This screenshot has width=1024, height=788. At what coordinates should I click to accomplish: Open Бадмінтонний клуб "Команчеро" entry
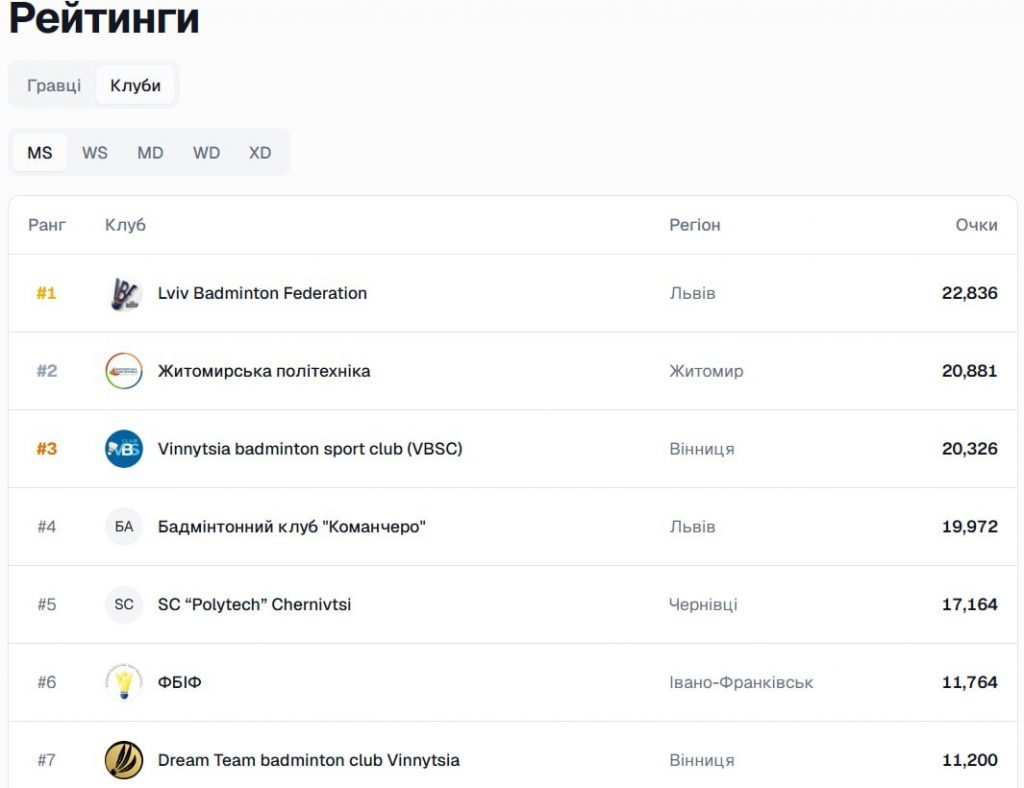[291, 527]
